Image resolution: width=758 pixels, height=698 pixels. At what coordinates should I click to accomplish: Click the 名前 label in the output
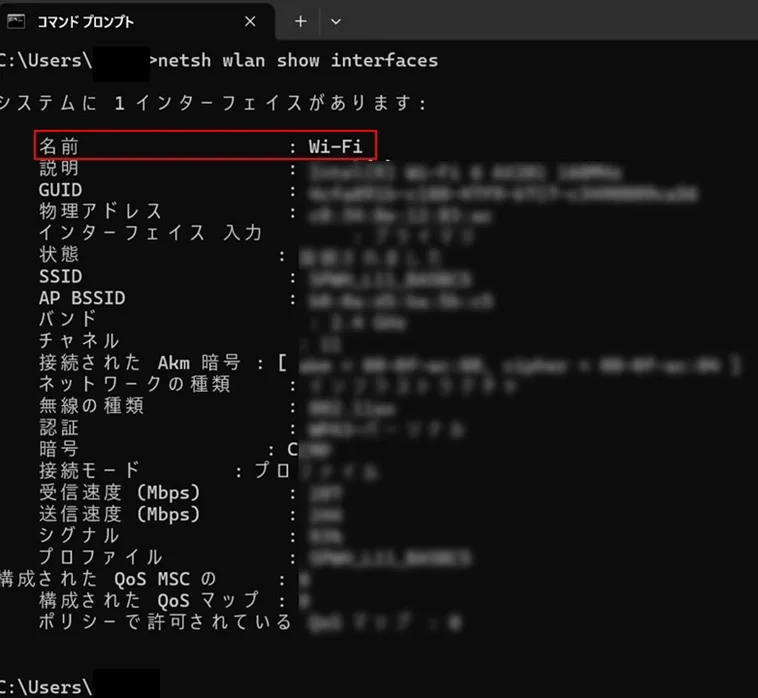click(59, 146)
